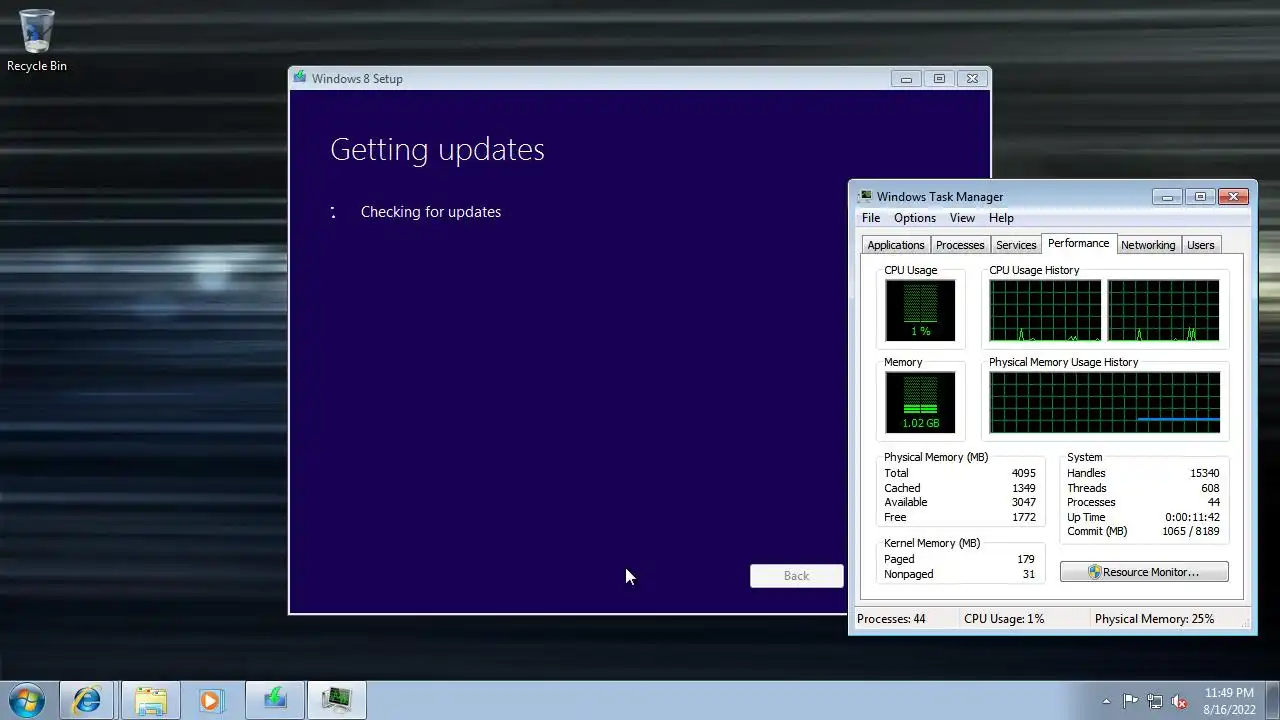
Task: Close the Task Manager window
Action: (x=1234, y=197)
